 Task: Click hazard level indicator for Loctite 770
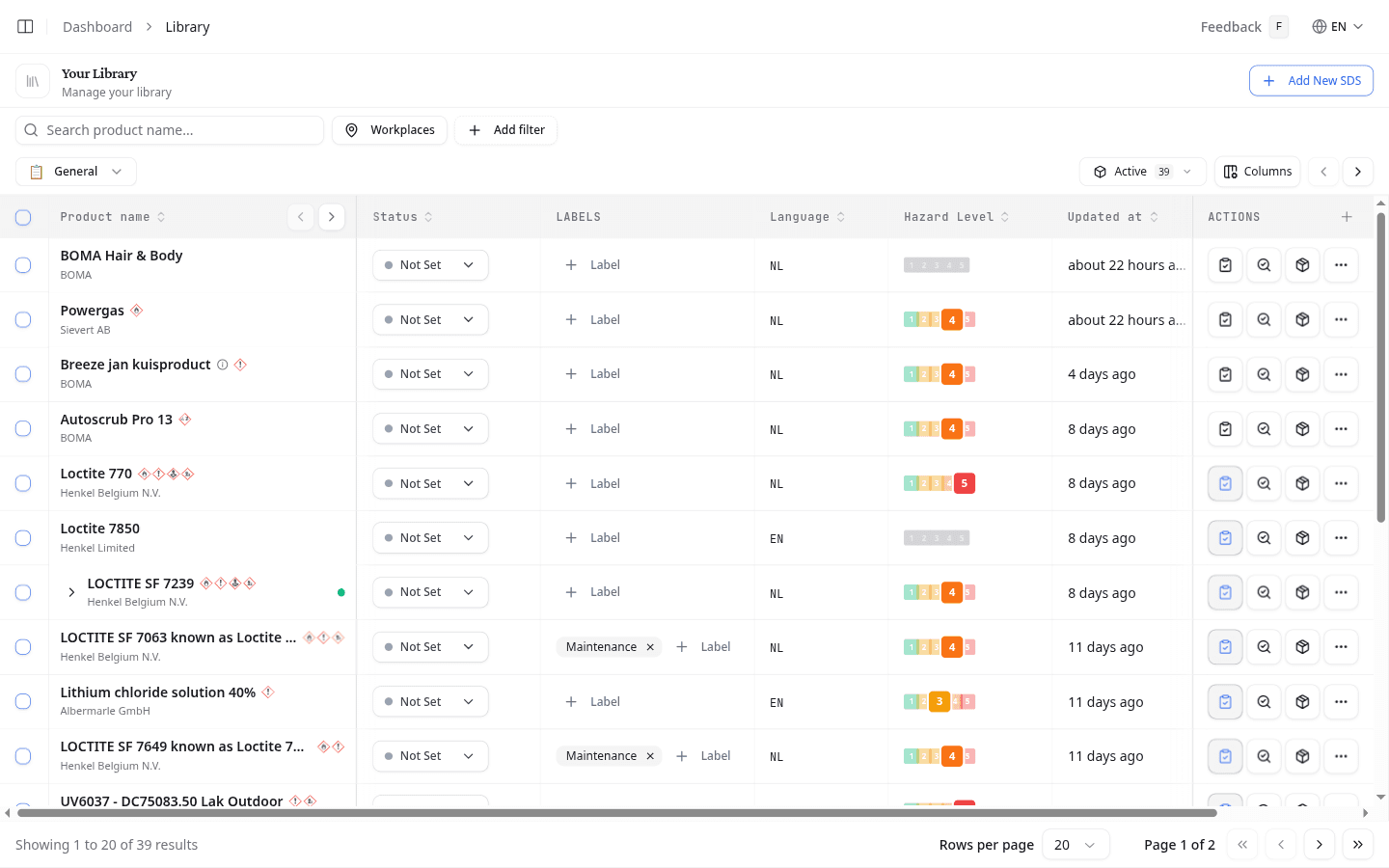pyautogui.click(x=940, y=483)
